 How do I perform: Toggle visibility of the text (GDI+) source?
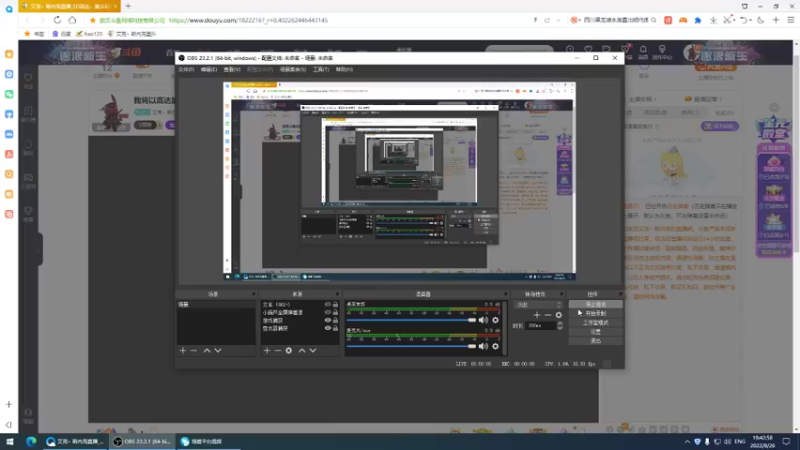click(328, 305)
